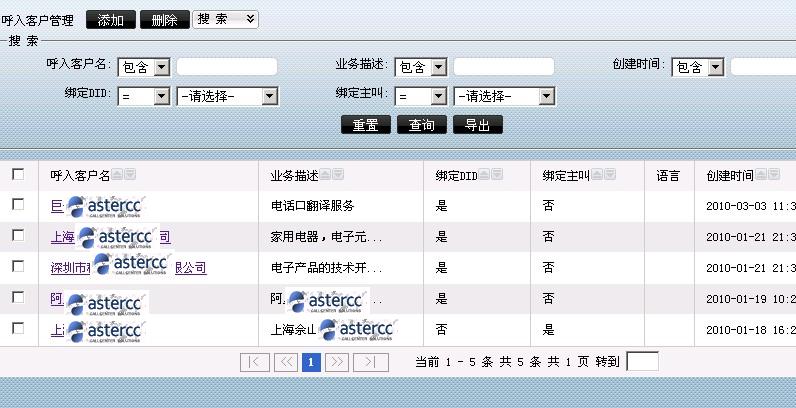This screenshot has height=408, width=796.
Task: Sort 绑定主叫 column descending
Action: pos(610,175)
